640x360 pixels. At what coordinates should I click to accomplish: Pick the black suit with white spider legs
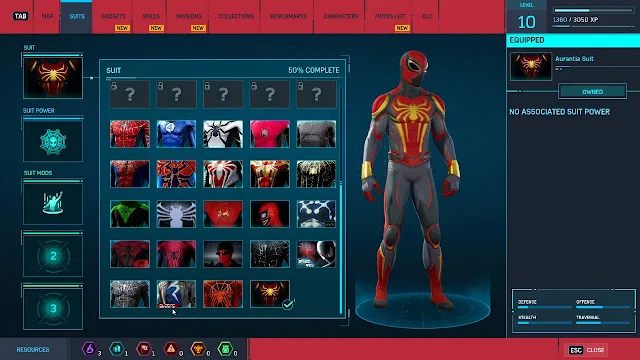(176, 214)
